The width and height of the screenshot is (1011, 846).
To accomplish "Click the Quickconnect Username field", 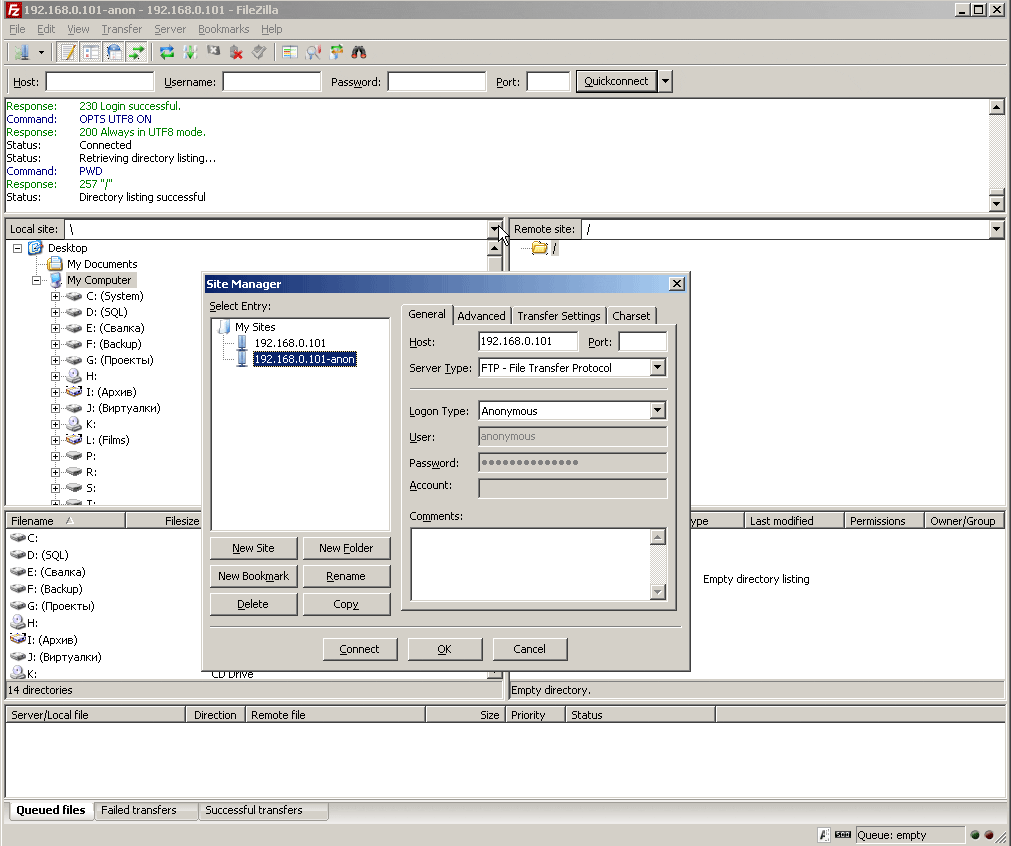I will 271,81.
